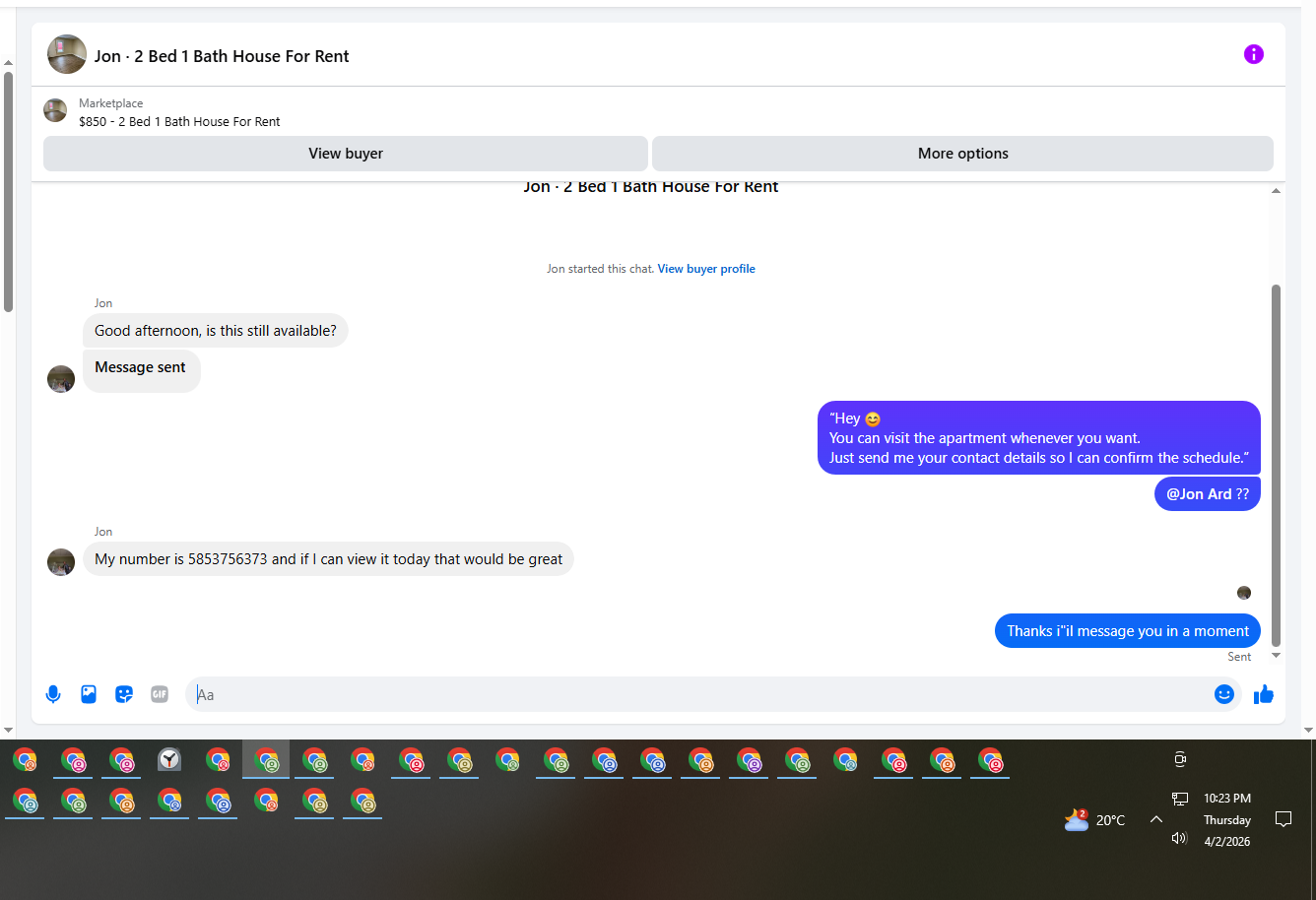Open the volume control tray icon
Screen dimensions: 1316x900
[1180, 838]
